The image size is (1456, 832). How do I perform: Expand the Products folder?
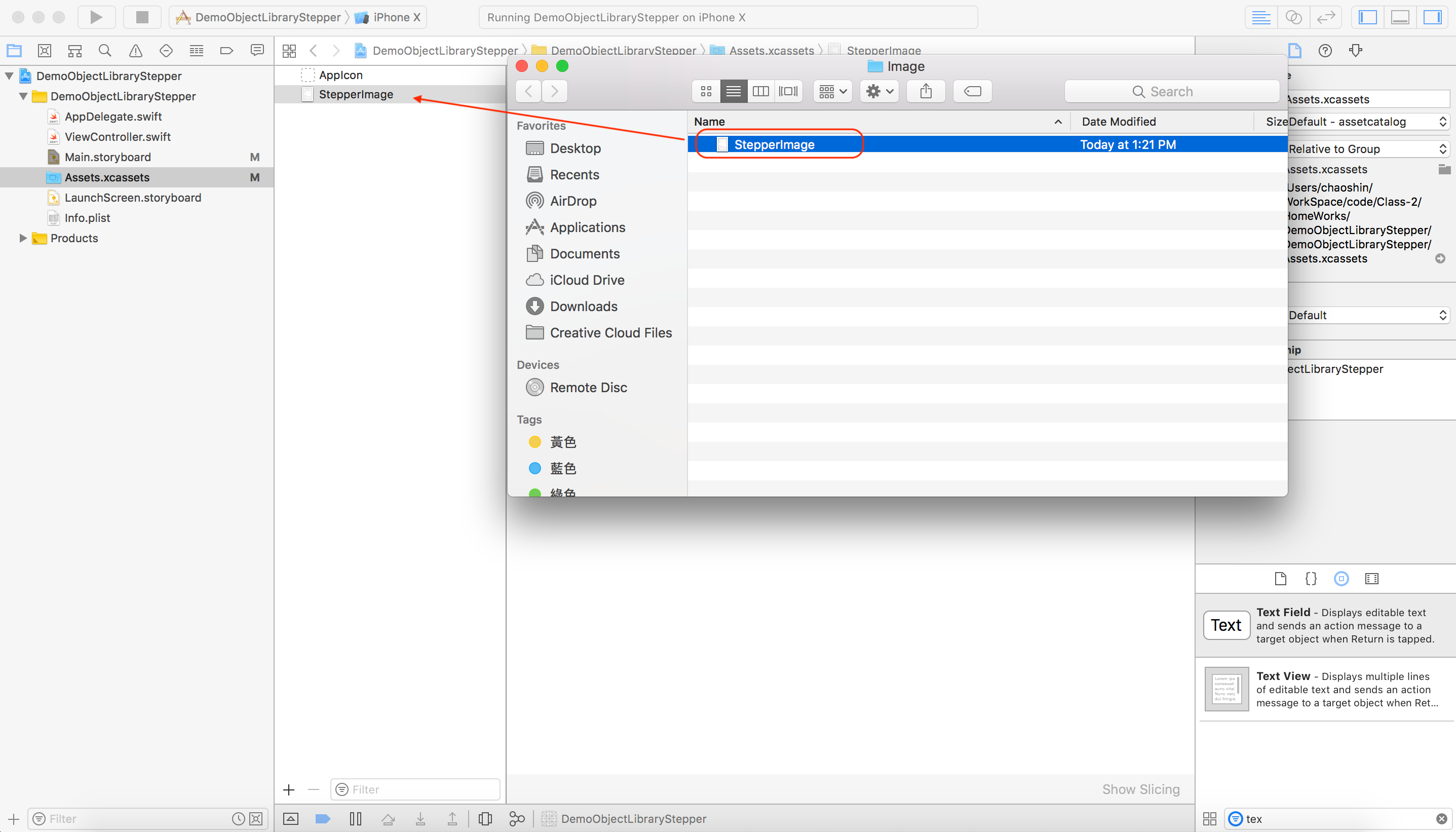pyautogui.click(x=22, y=238)
